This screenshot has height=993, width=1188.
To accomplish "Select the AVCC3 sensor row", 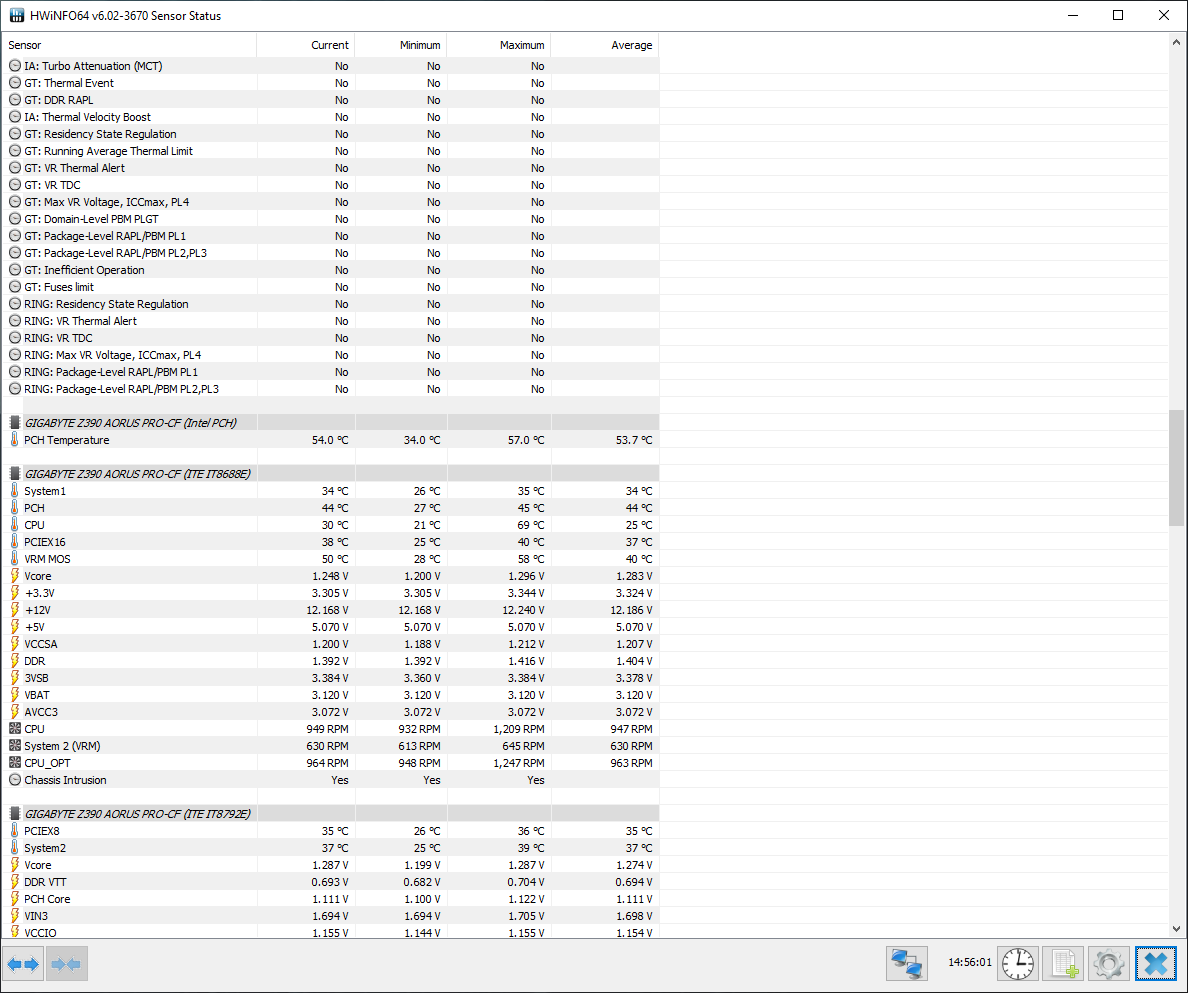I will point(330,712).
